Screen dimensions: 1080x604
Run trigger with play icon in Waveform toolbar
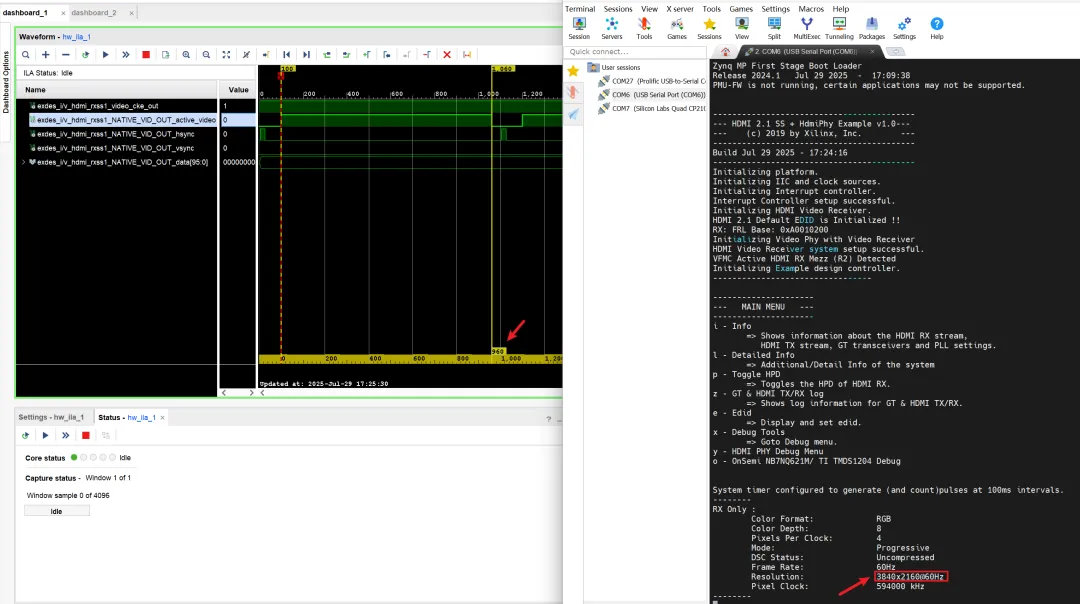click(105, 54)
